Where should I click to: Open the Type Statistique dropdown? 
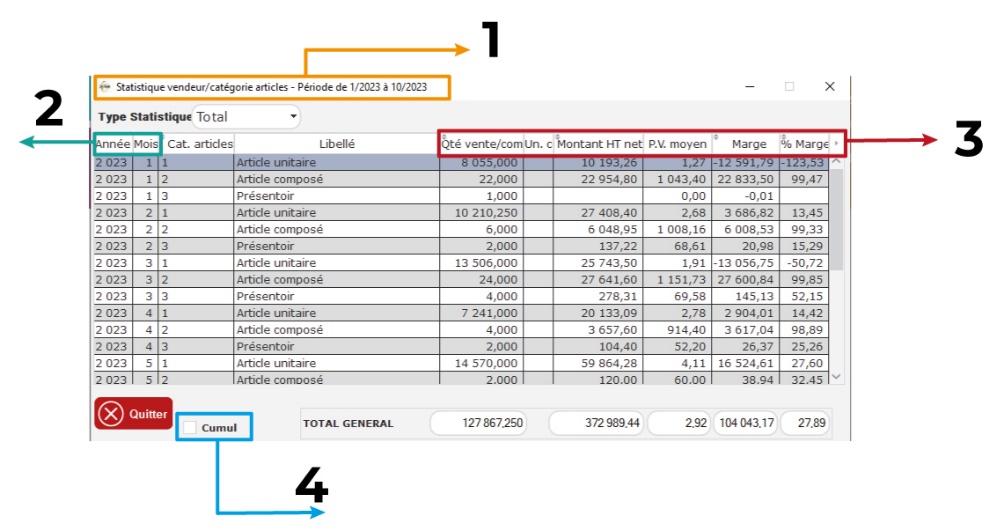click(x=247, y=117)
